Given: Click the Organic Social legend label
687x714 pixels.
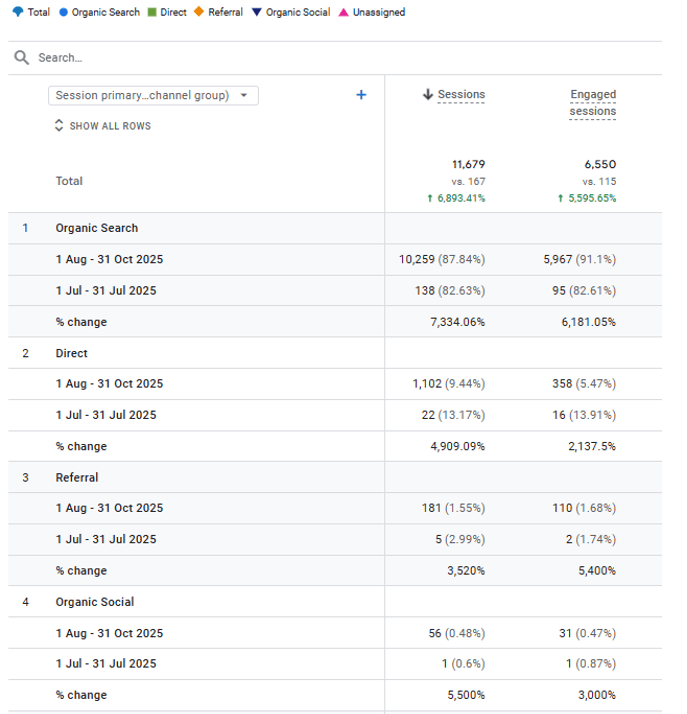Looking at the screenshot, I should pos(298,12).
